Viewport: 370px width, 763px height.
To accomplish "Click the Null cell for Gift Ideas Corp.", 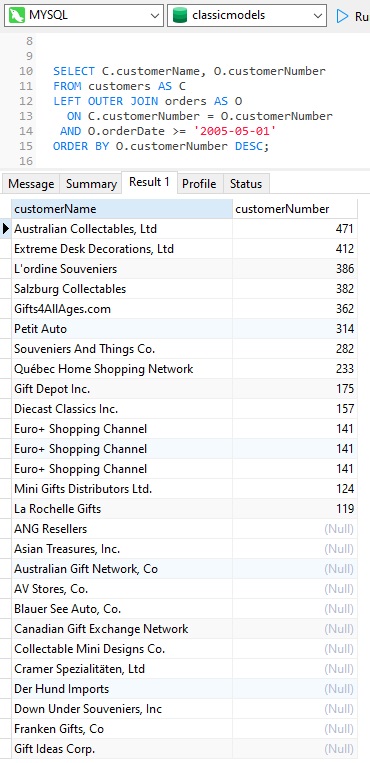I will click(x=295, y=748).
